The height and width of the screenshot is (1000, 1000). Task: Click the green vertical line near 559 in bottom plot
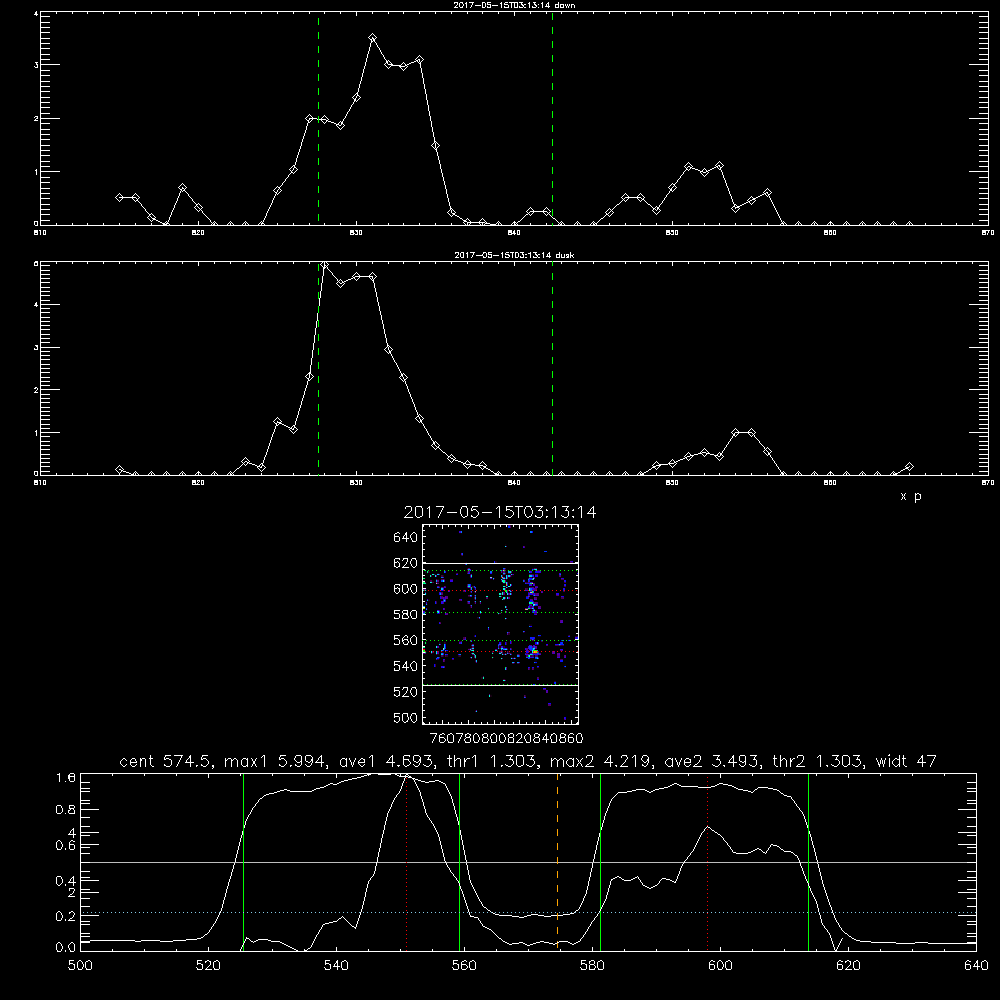click(459, 861)
